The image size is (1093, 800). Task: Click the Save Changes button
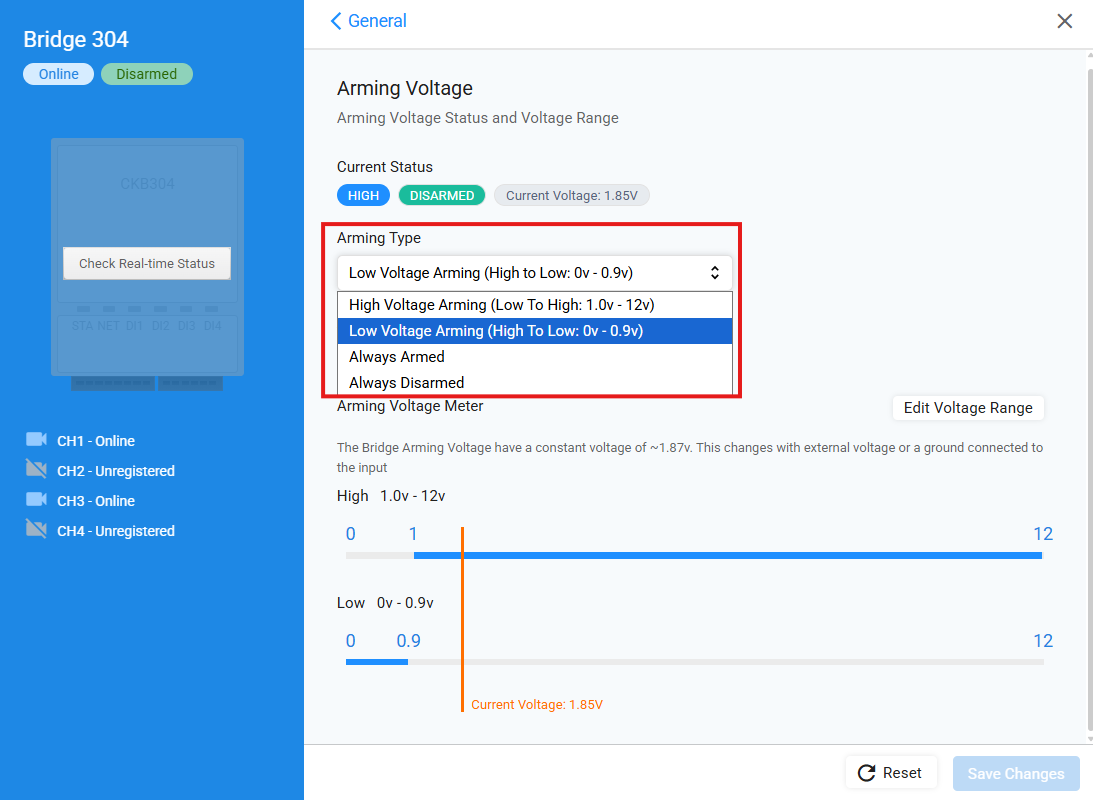[1016, 773]
